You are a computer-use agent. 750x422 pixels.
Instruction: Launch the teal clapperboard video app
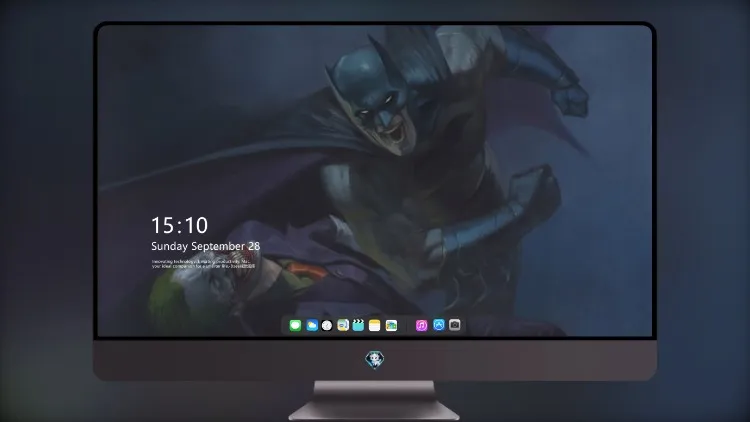click(x=358, y=325)
